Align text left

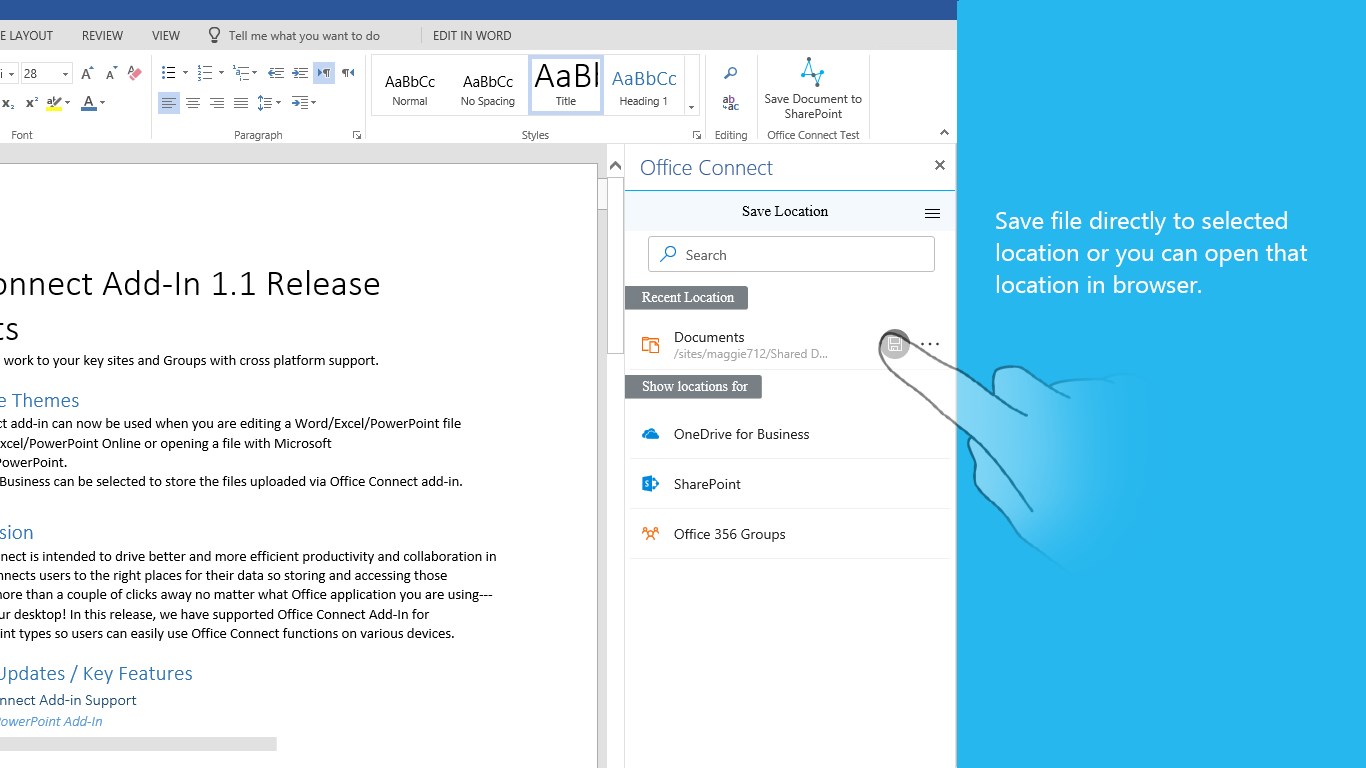pos(168,103)
